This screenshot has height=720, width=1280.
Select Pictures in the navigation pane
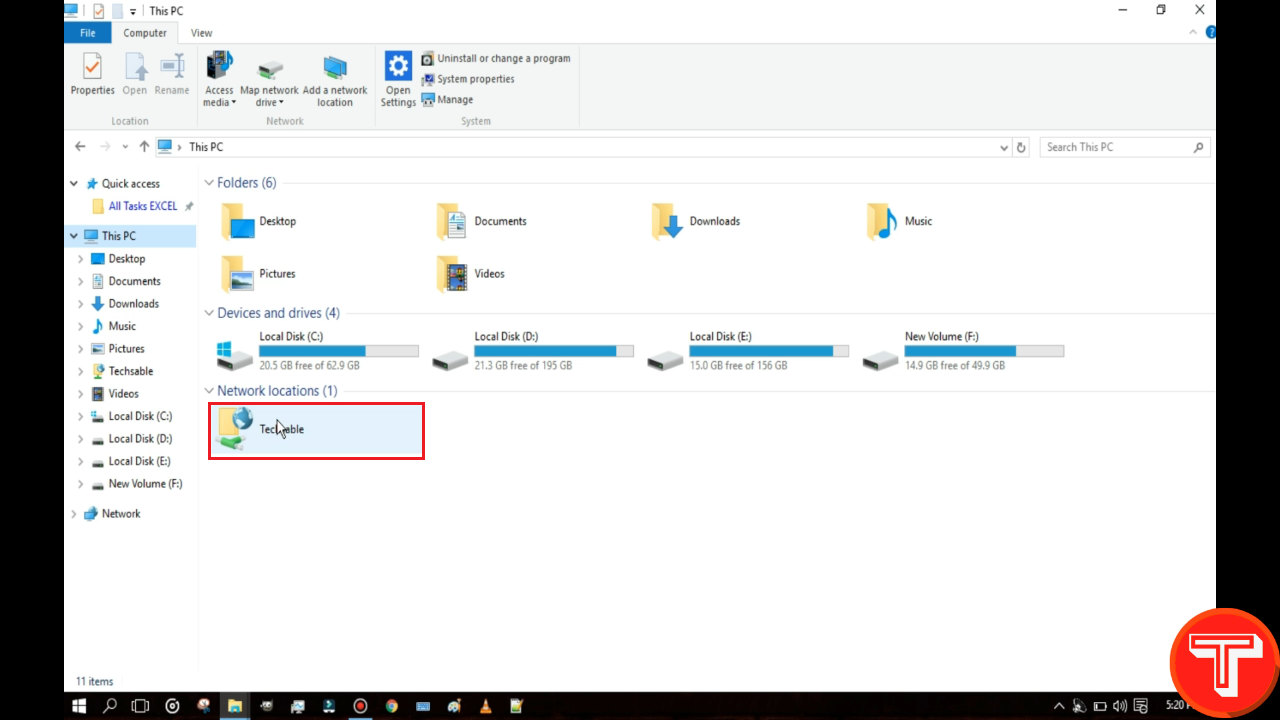tap(126, 349)
